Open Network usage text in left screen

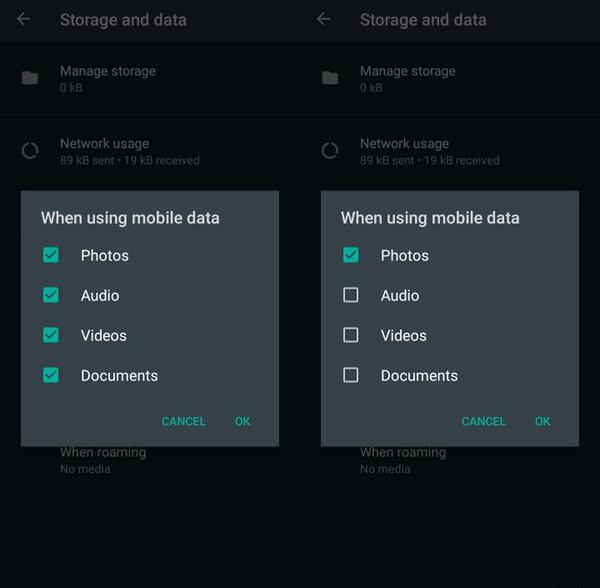coord(104,144)
